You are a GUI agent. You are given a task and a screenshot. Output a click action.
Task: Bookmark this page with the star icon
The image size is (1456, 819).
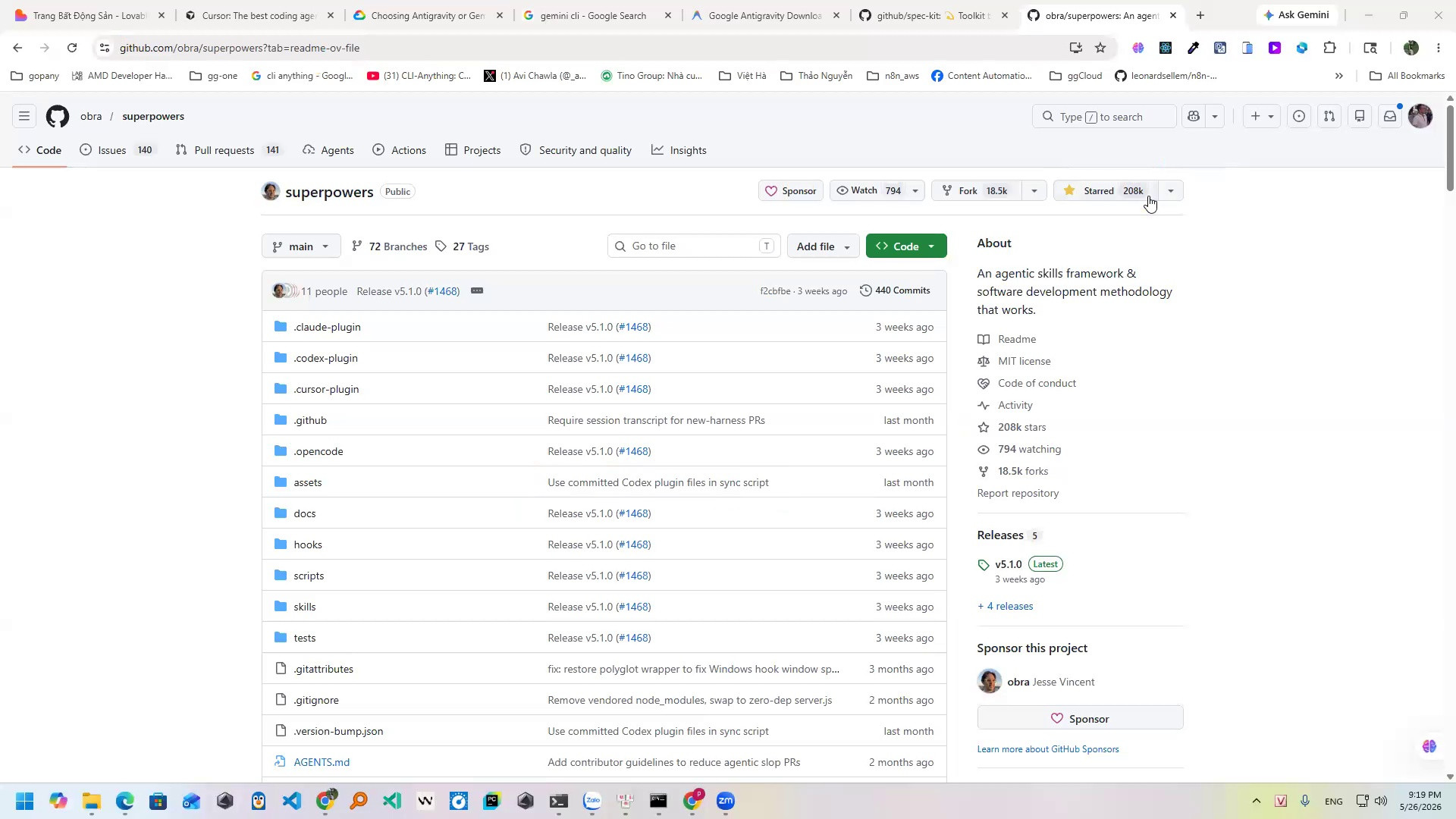tap(1100, 48)
